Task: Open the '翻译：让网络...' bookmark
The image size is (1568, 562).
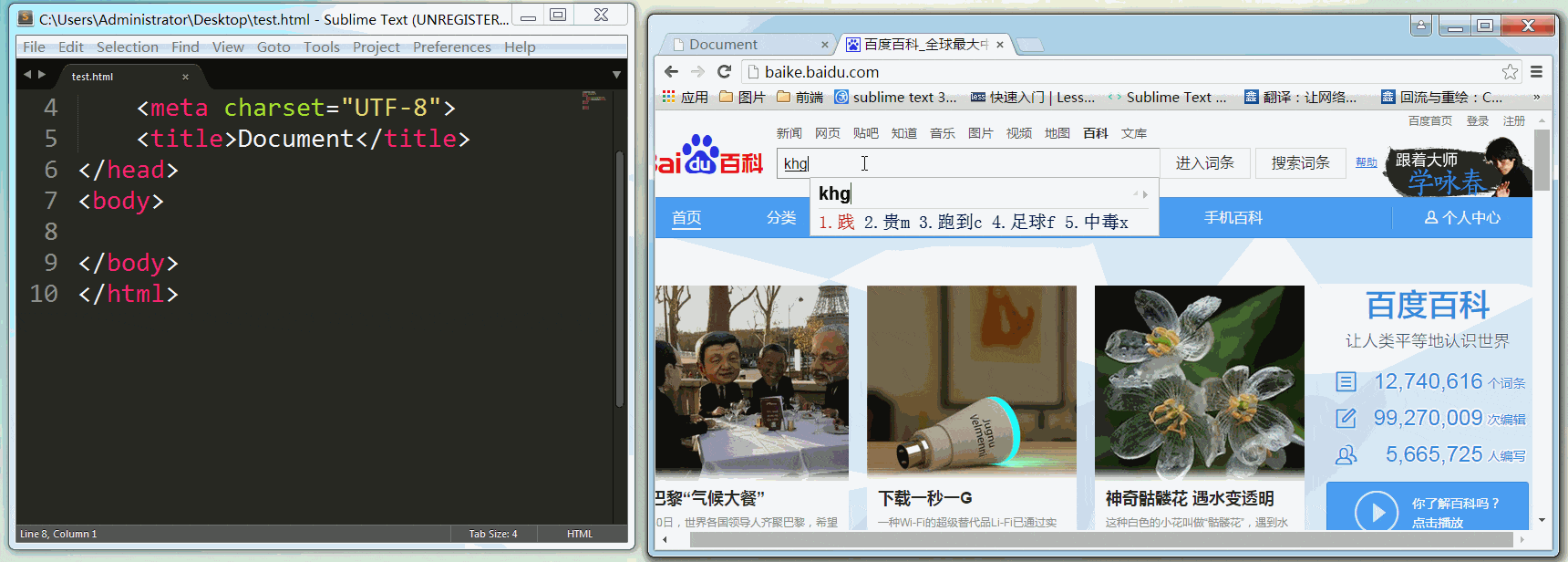Action: click(1300, 97)
